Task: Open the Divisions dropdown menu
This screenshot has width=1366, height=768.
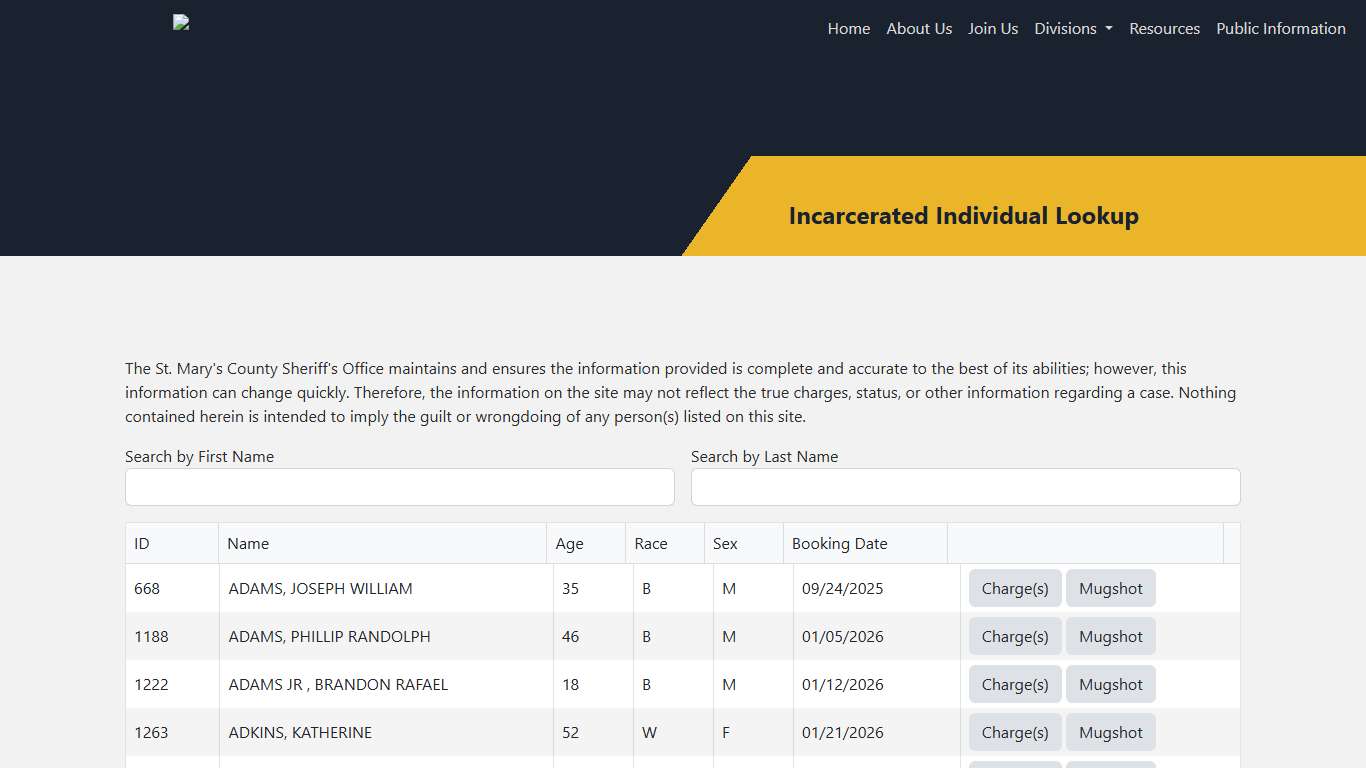Action: (x=1072, y=28)
